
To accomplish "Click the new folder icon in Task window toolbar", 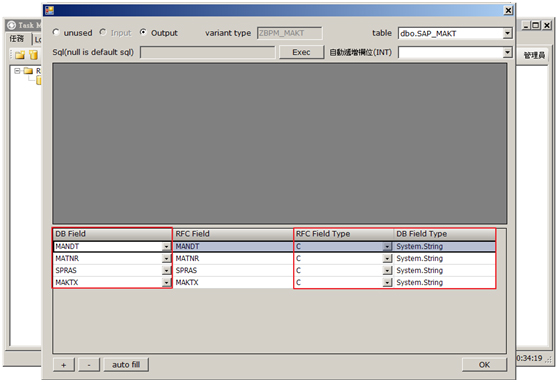I will [20, 55].
